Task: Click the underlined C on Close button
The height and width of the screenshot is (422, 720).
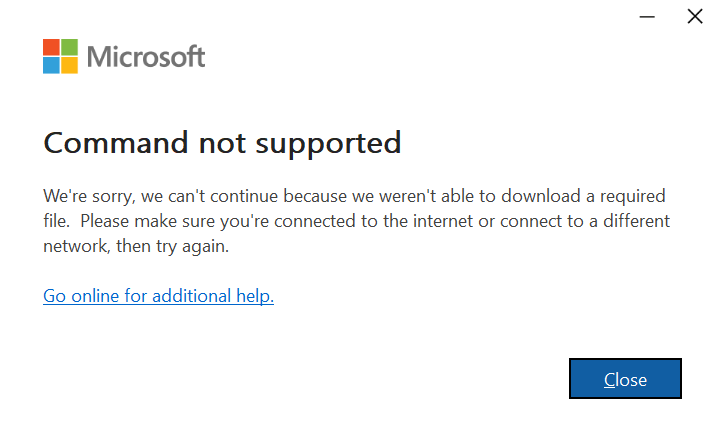Action: click(609, 380)
